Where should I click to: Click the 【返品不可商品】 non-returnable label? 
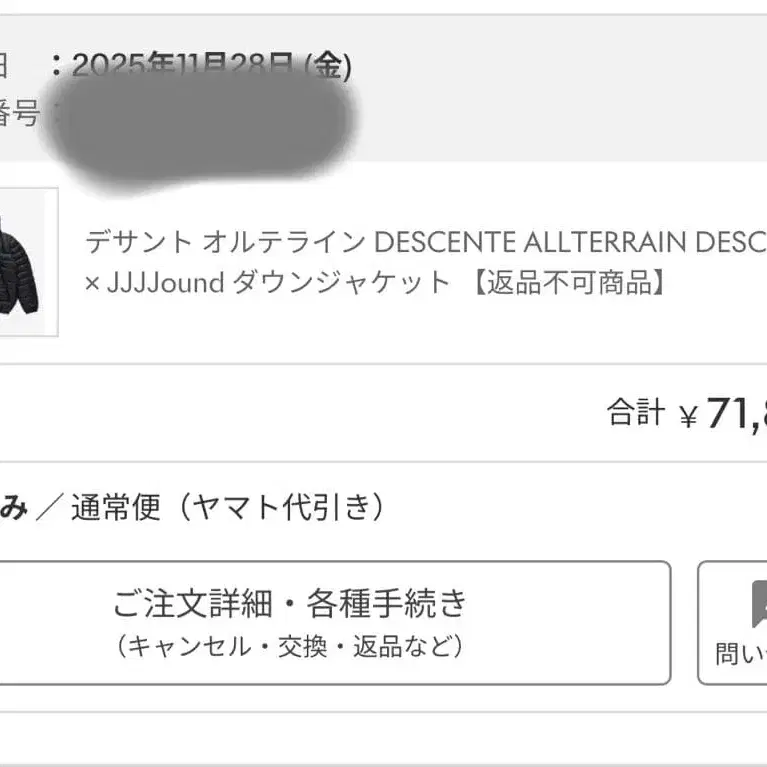pos(569,284)
